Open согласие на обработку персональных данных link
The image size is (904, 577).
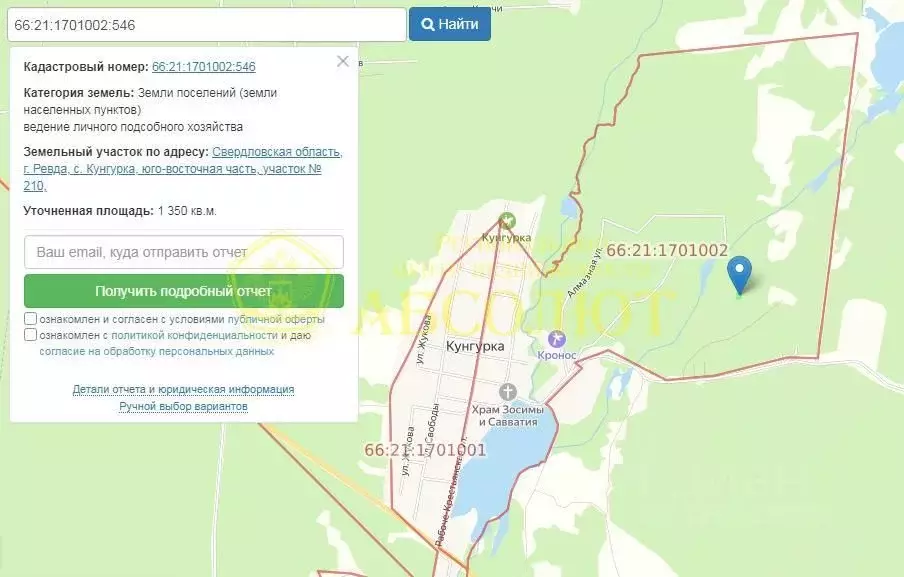[156, 352]
